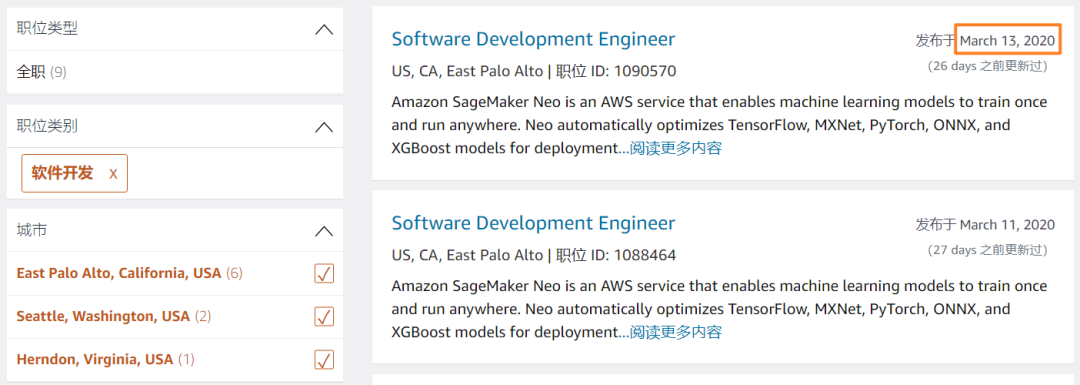Uncheck Herndon, Virginia checkbox
The height and width of the screenshot is (385, 1080).
click(324, 360)
